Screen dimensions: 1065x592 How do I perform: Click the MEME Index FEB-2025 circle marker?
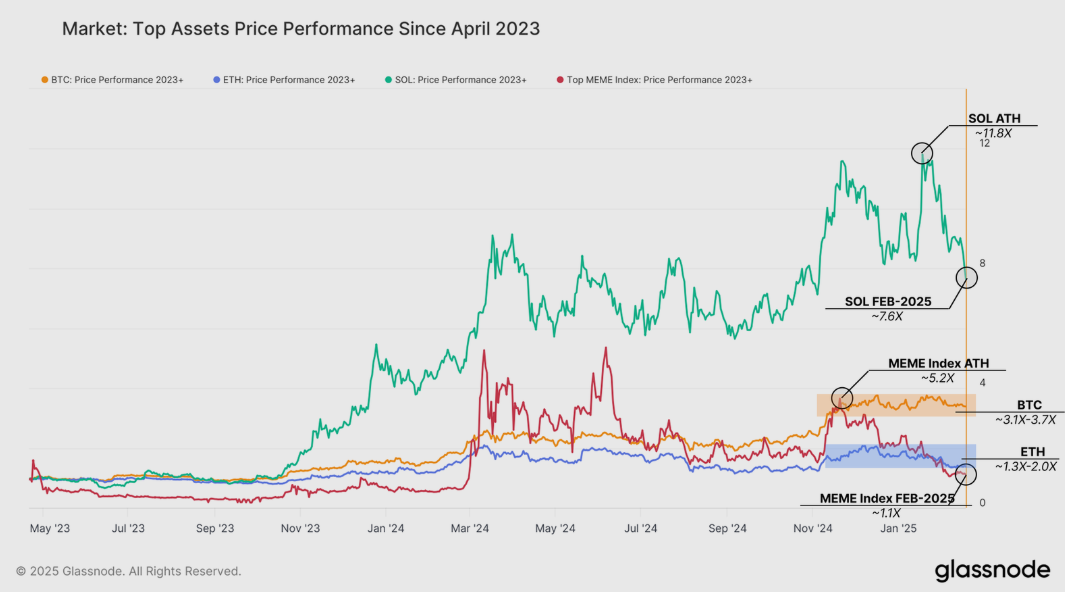tap(966, 473)
